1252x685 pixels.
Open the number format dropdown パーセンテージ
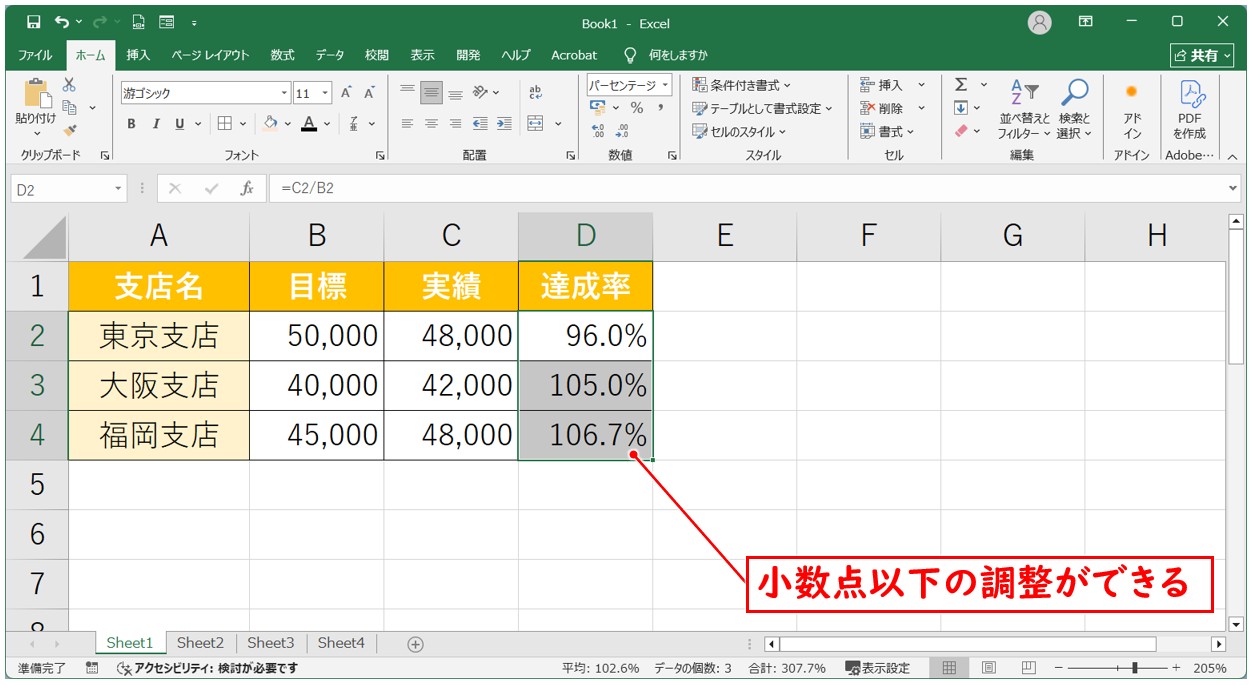[x=666, y=86]
